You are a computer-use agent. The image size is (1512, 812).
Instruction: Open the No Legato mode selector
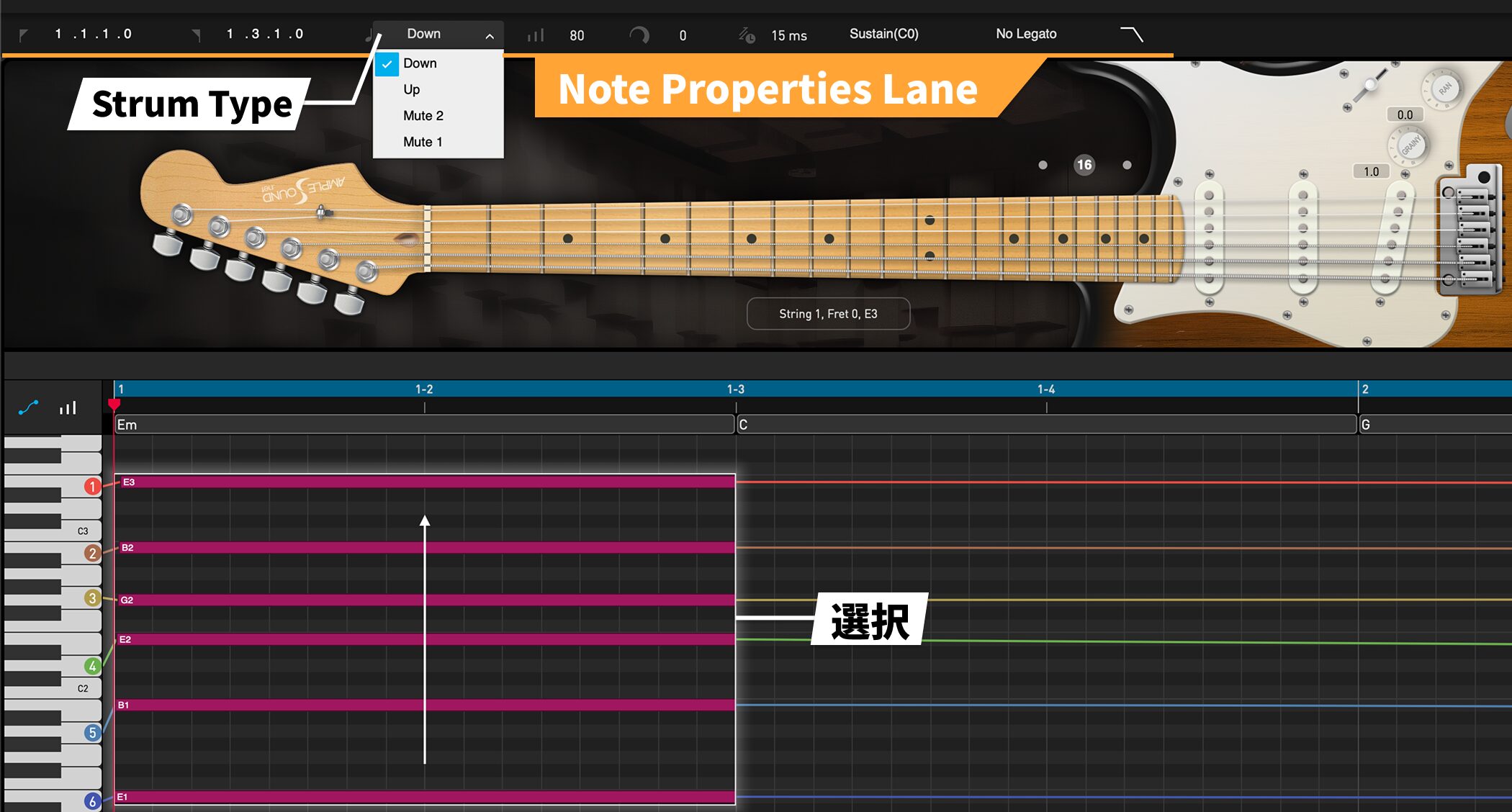1025,34
